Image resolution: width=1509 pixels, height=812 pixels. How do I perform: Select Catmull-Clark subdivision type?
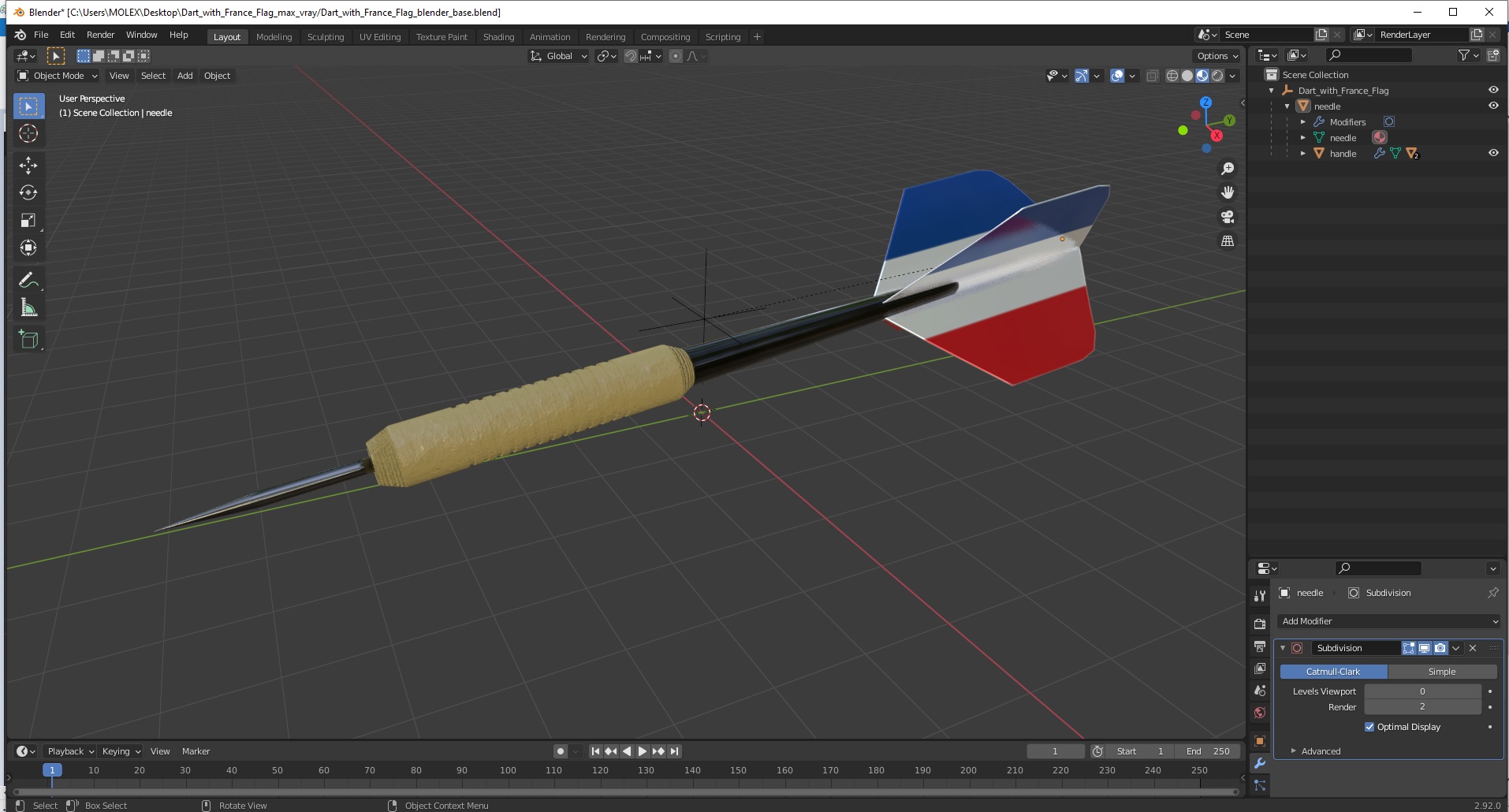pos(1333,672)
